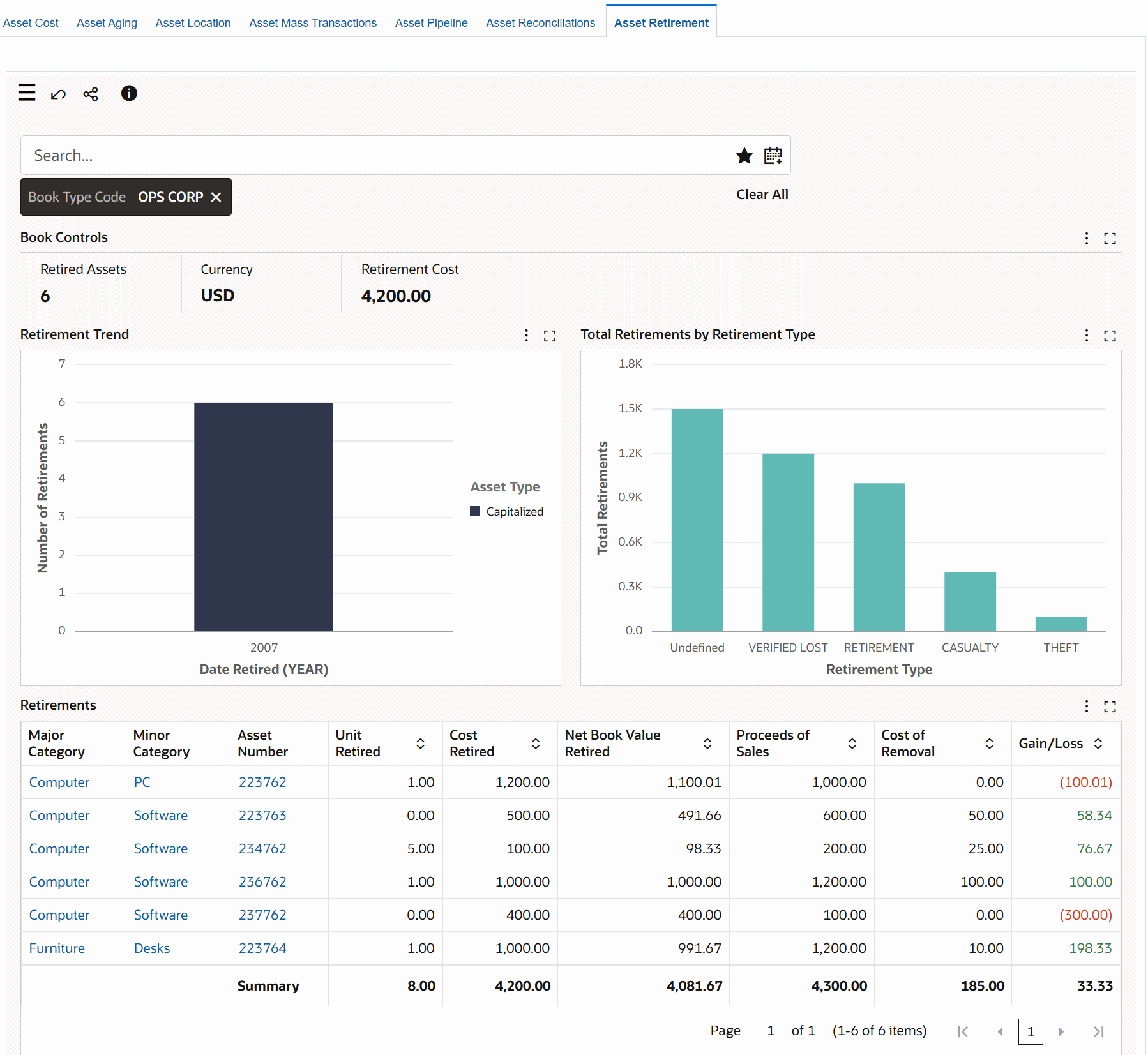Remove the OPS CORP filter chip
1148x1055 pixels.
(216, 197)
